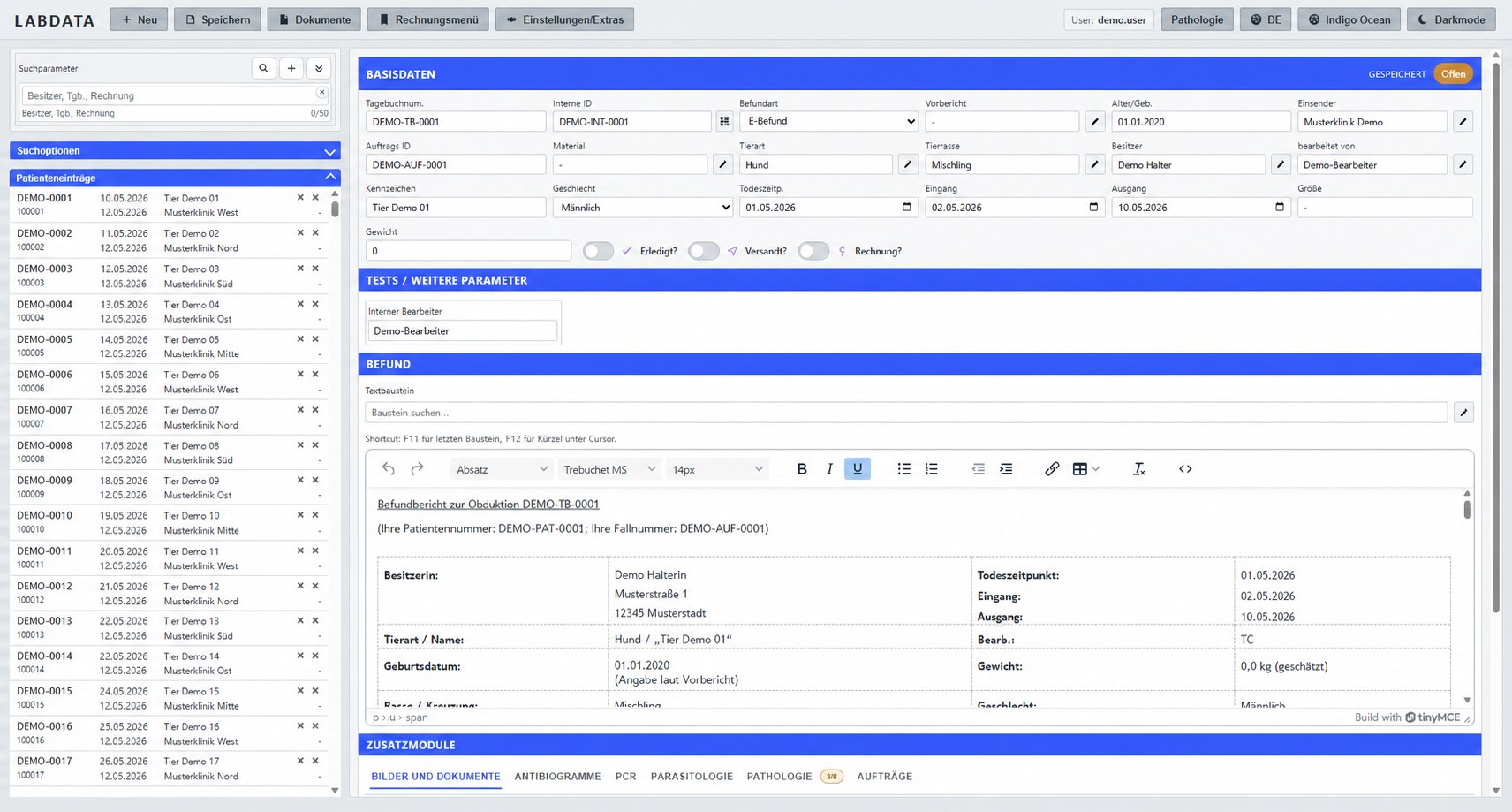Edit Besitzer via the pencil icon
This screenshot has width=1512, height=812.
coord(1281,164)
